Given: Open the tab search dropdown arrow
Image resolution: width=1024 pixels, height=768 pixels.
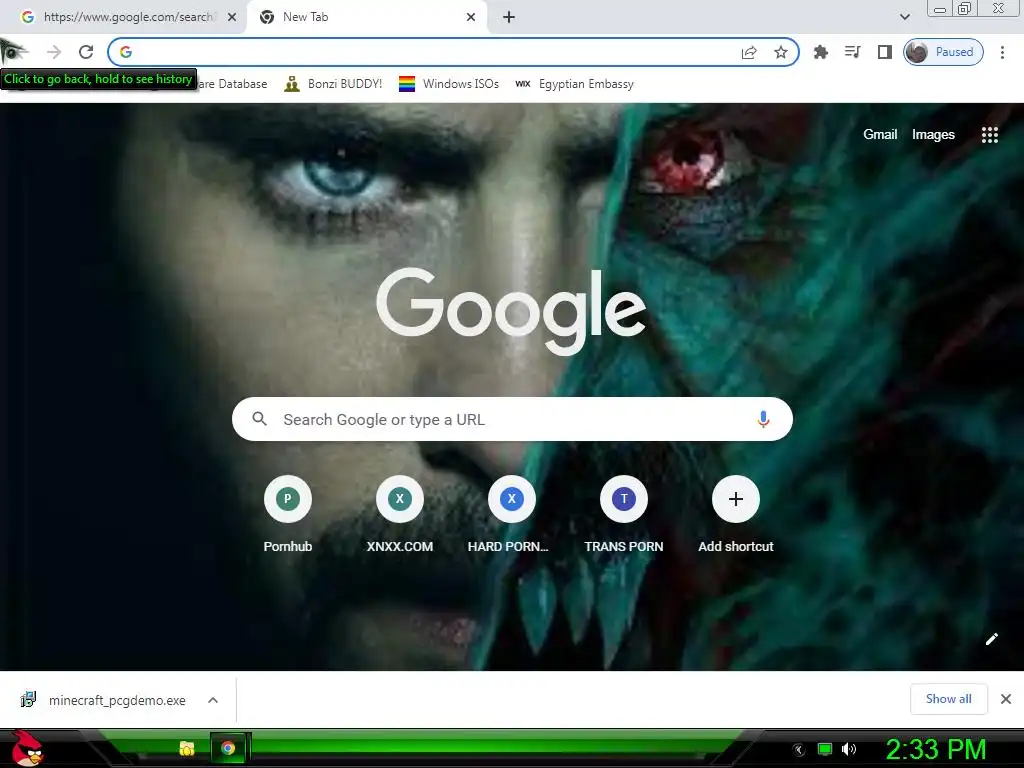Looking at the screenshot, I should (x=904, y=17).
